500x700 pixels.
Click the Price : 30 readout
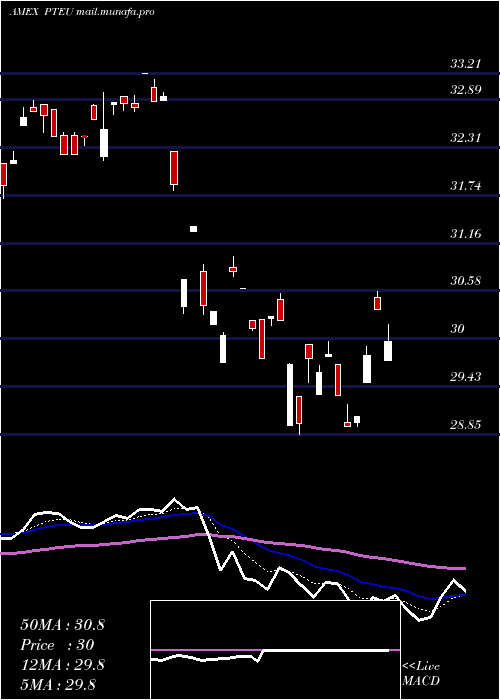[57, 645]
